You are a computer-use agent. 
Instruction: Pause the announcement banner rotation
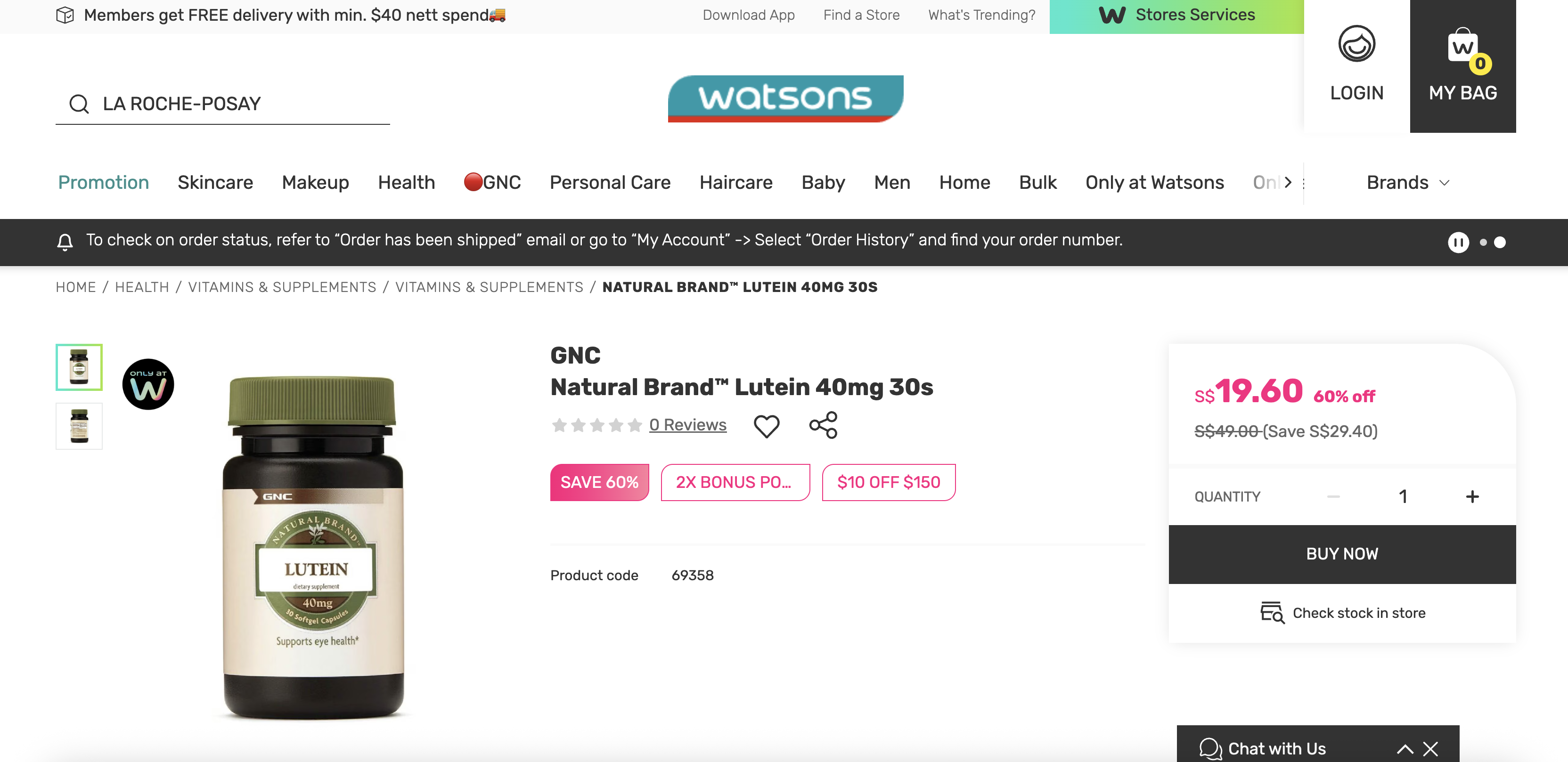[1458, 242]
